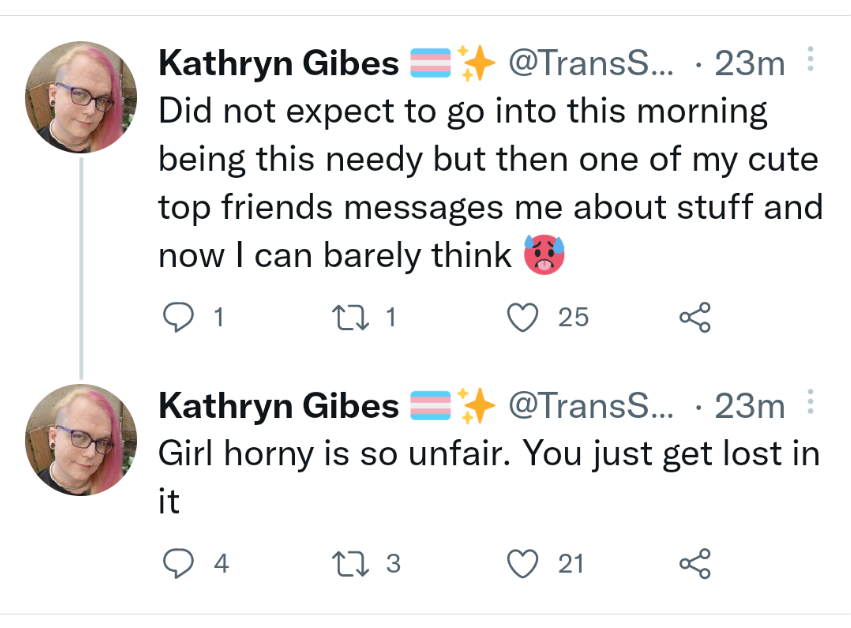Open the more options menu on second tweet
This screenshot has height=628, width=851.
[810, 402]
